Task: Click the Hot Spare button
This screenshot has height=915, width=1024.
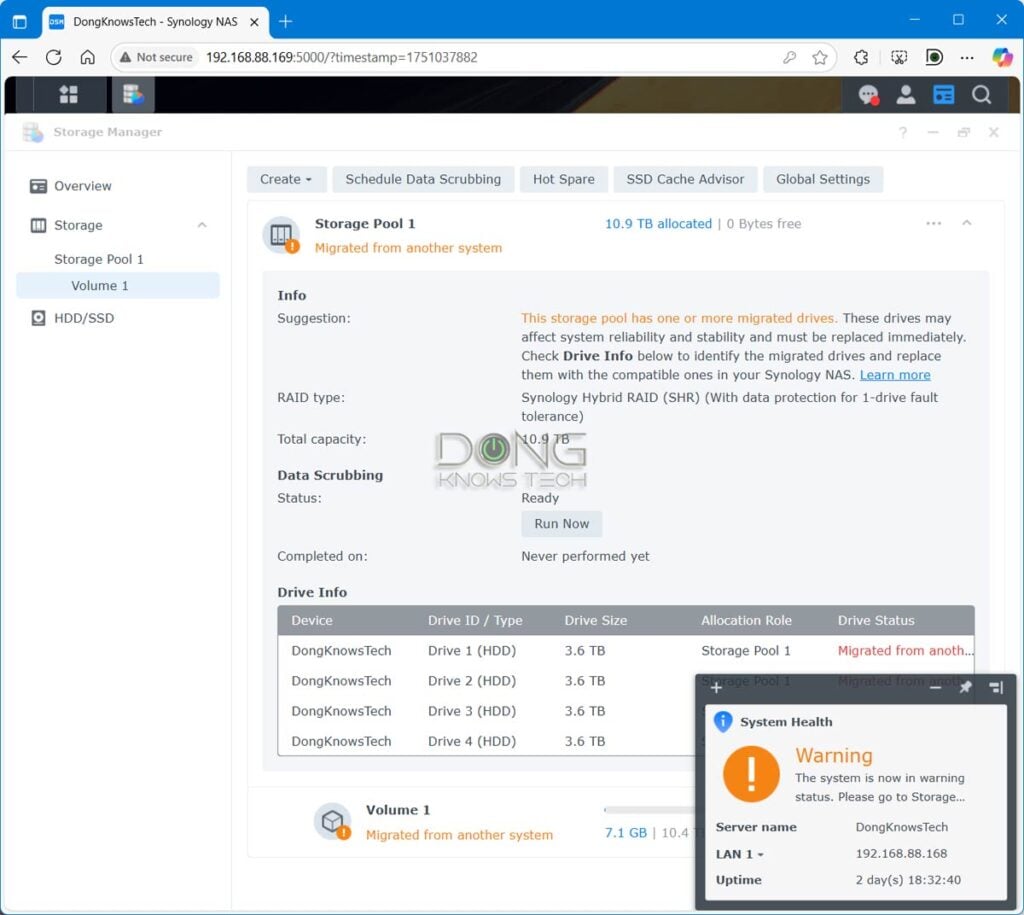Action: [x=564, y=179]
